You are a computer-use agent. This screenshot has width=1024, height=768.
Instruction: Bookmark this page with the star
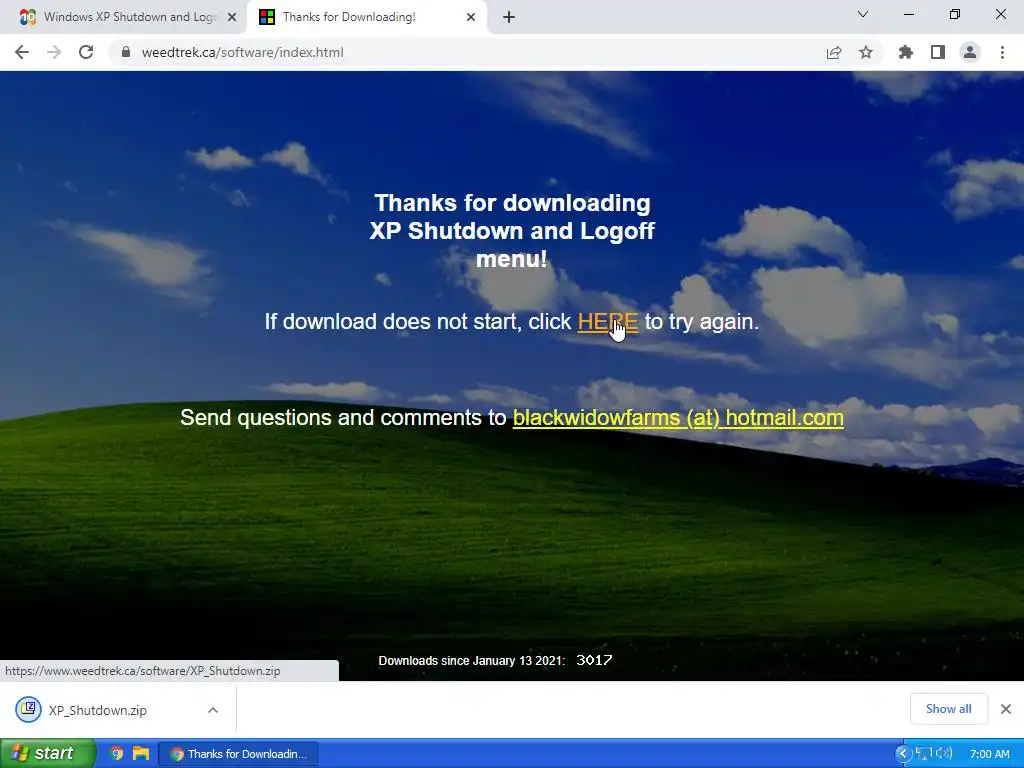click(x=866, y=52)
